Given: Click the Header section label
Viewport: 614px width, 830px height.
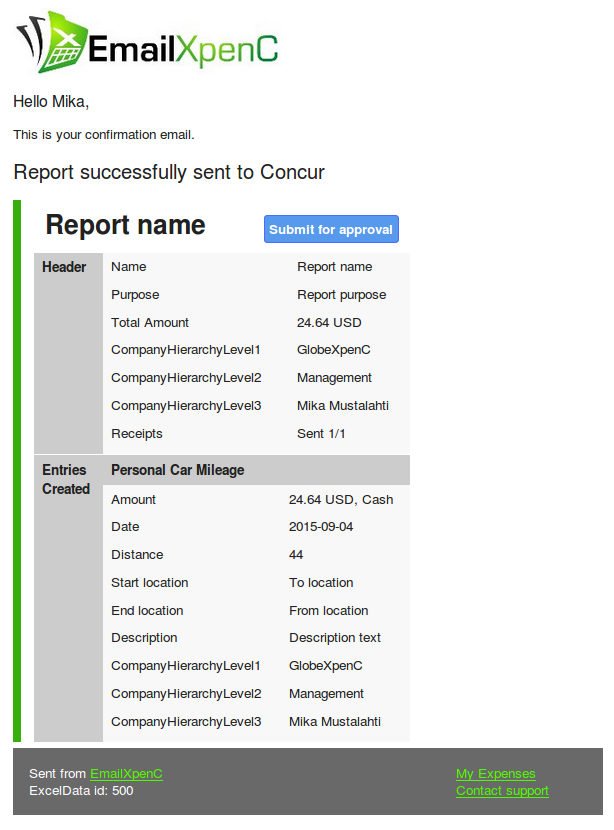Looking at the screenshot, I should [x=64, y=267].
